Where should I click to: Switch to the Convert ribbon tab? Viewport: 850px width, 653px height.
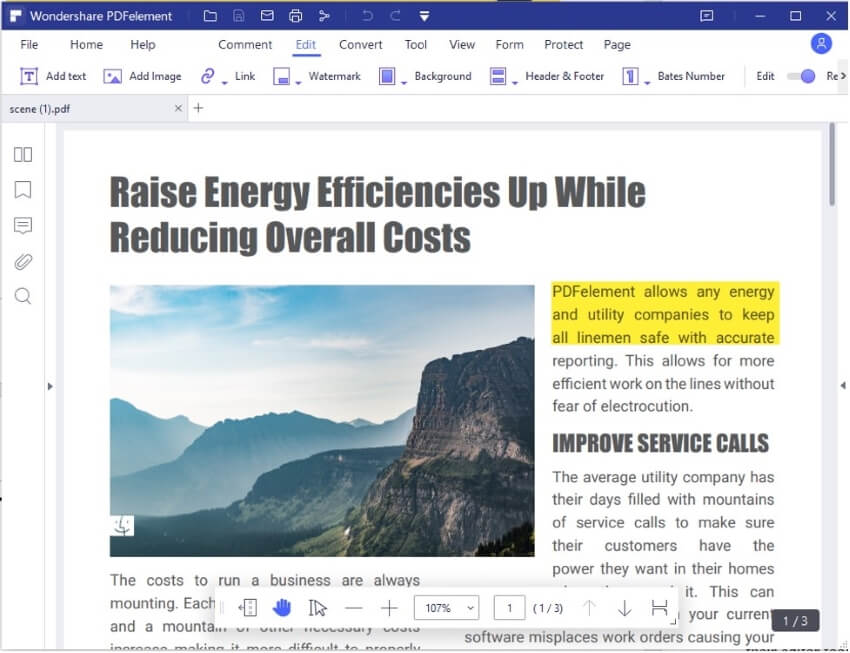(x=360, y=45)
